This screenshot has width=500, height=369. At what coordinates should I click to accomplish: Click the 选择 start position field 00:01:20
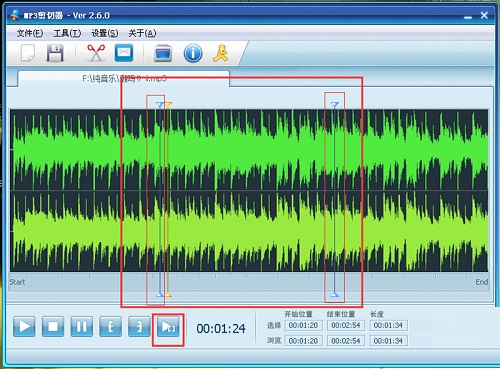tap(303, 325)
